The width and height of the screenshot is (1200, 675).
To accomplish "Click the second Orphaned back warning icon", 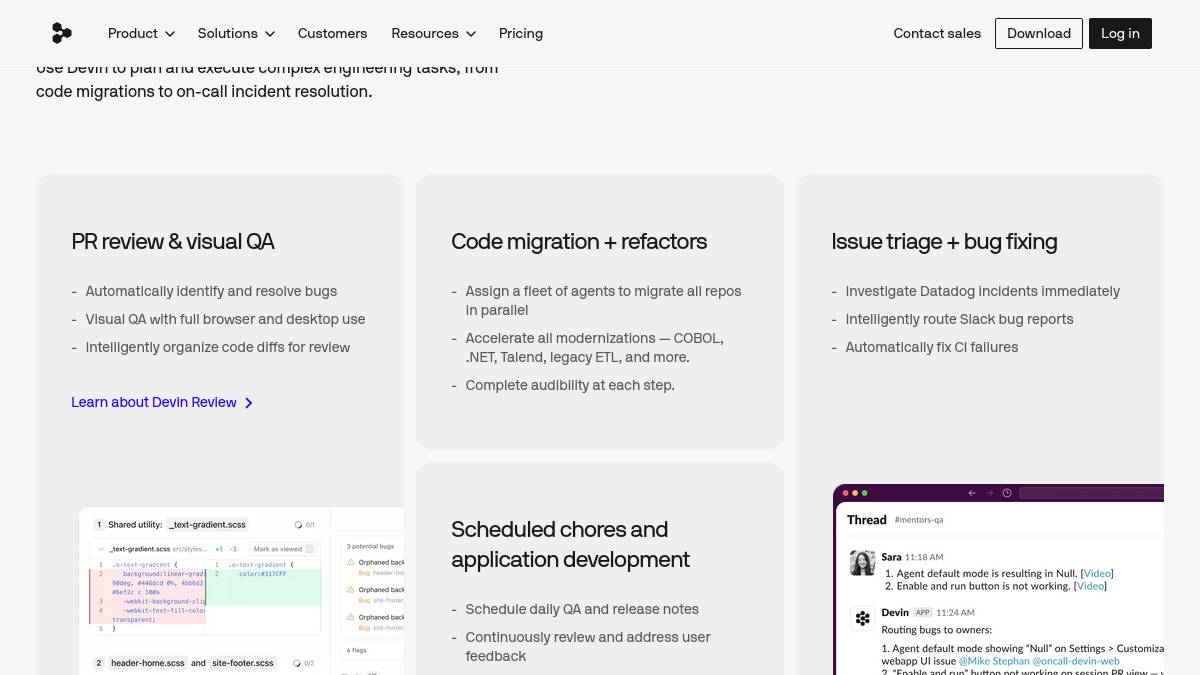I will pyautogui.click(x=350, y=590).
